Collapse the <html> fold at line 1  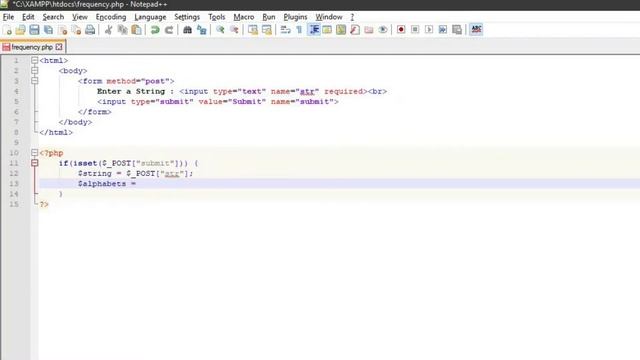coord(35,60)
